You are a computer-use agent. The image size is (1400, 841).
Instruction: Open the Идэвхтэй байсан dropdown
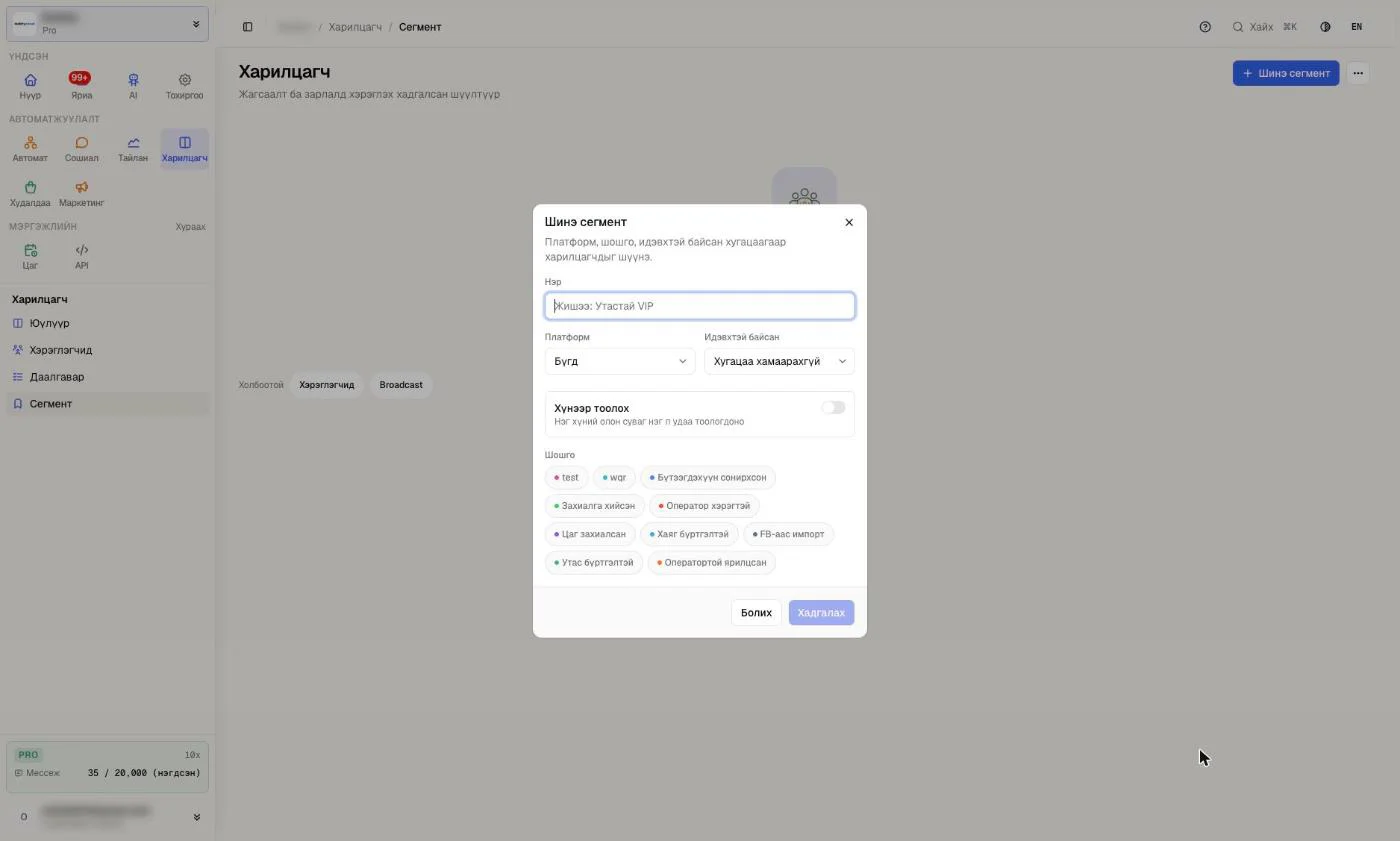[x=779, y=361]
